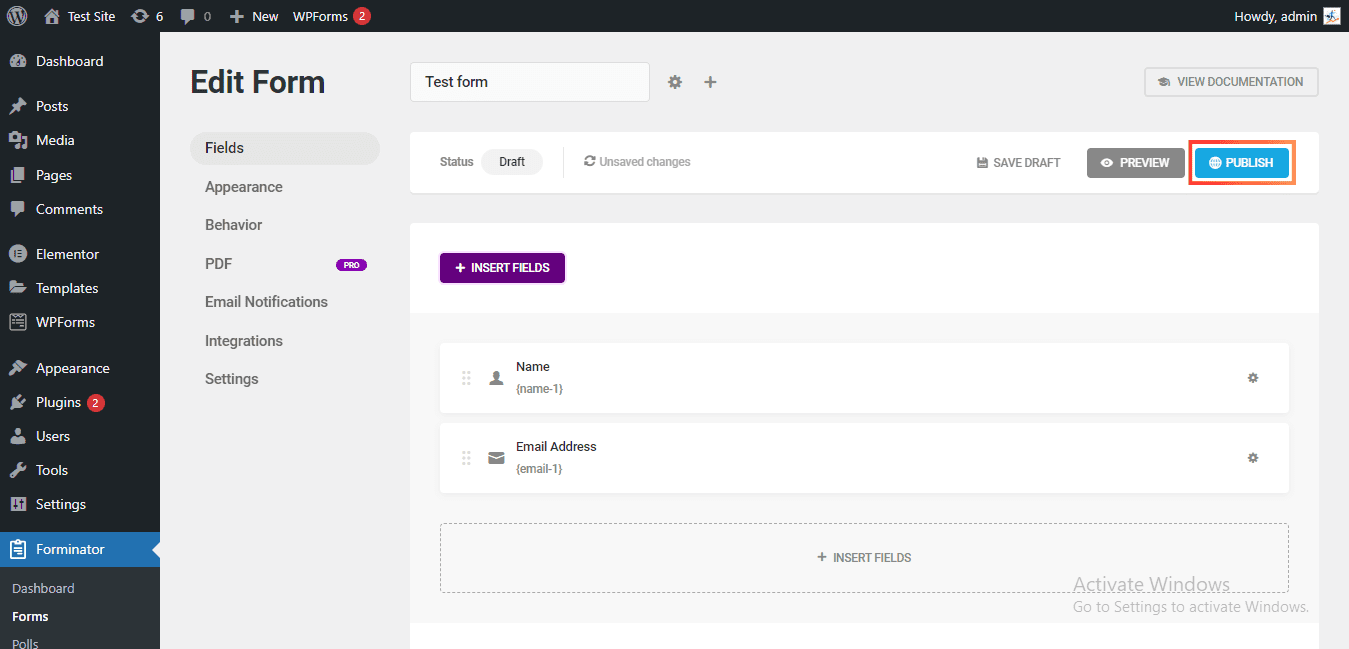
Task: Open the Name field settings gear
Action: coord(1252,378)
